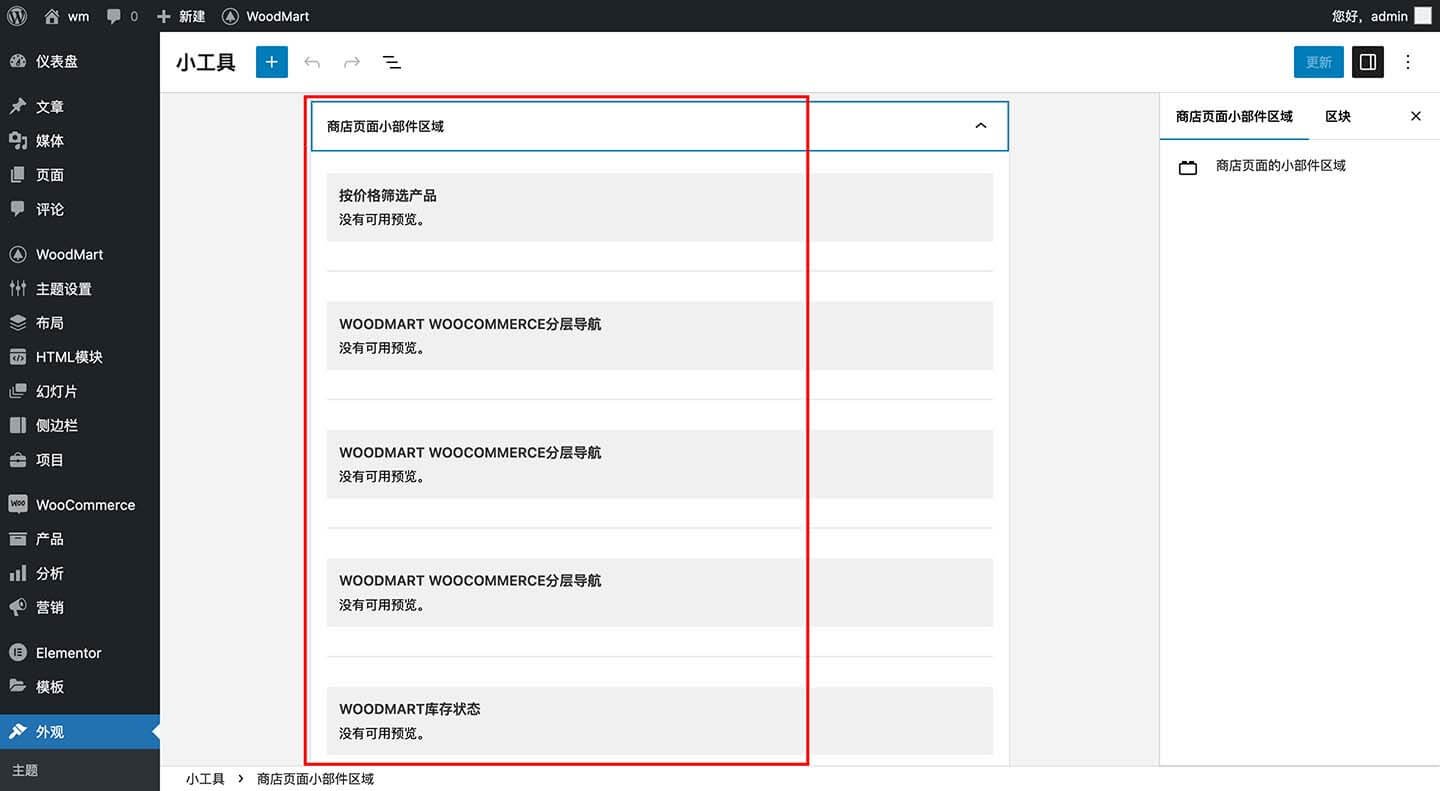Click the blue add block button
This screenshot has width=1440, height=791.
click(x=272, y=62)
